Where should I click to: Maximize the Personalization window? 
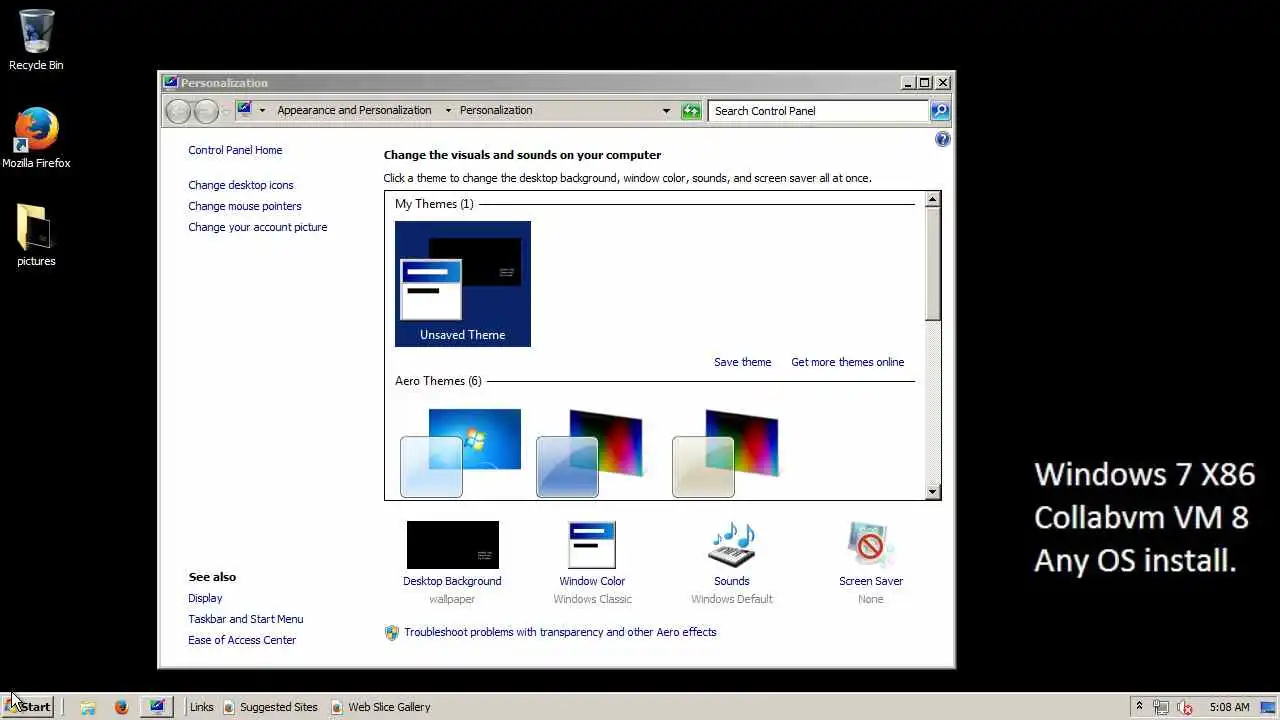(925, 83)
